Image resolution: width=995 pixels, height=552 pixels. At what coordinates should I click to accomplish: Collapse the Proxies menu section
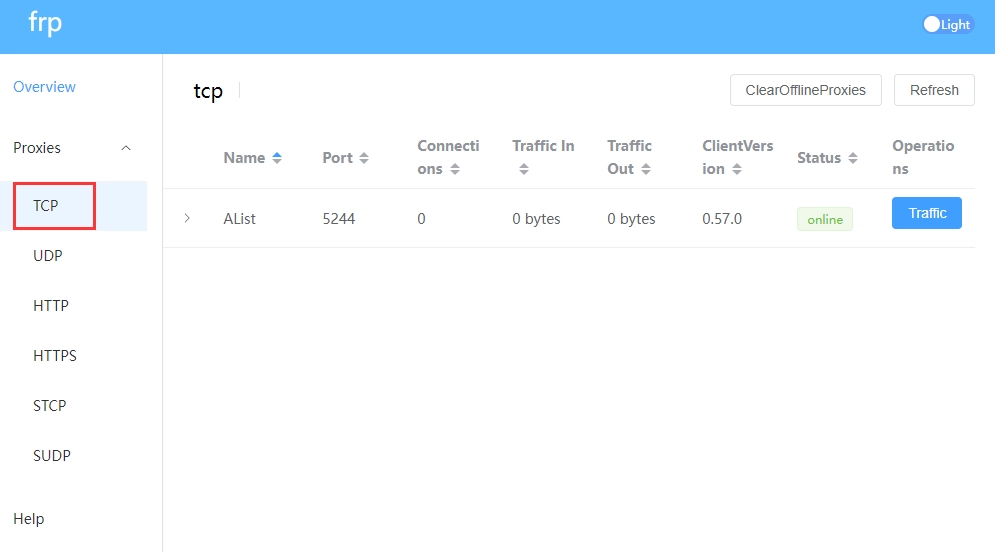pyautogui.click(x=126, y=148)
